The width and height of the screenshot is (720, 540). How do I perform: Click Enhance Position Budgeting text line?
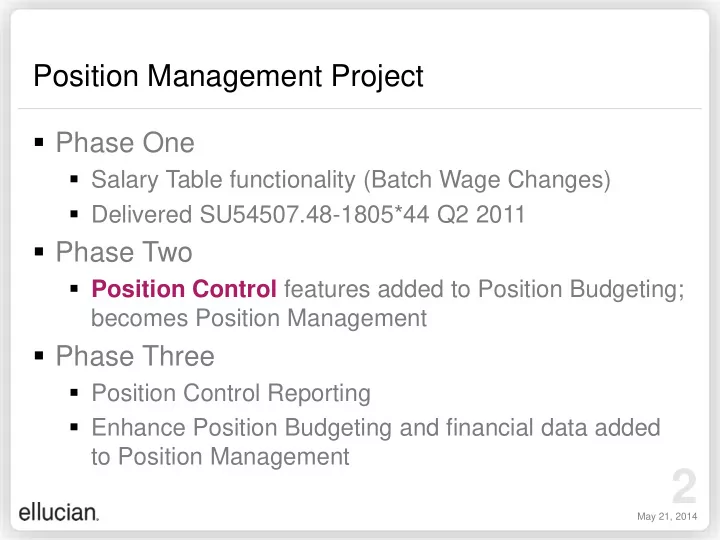click(x=376, y=428)
